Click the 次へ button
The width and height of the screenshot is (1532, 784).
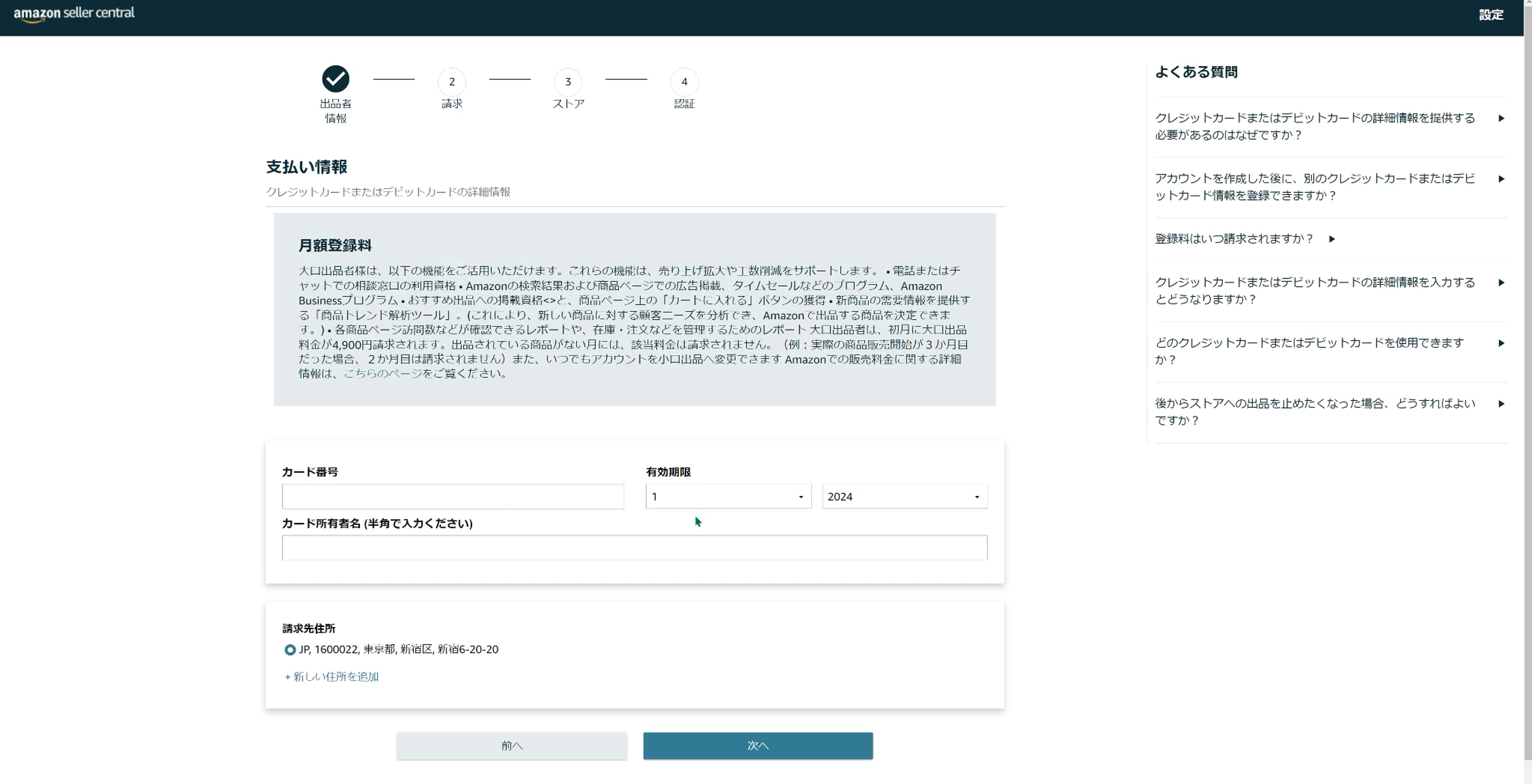click(x=758, y=745)
